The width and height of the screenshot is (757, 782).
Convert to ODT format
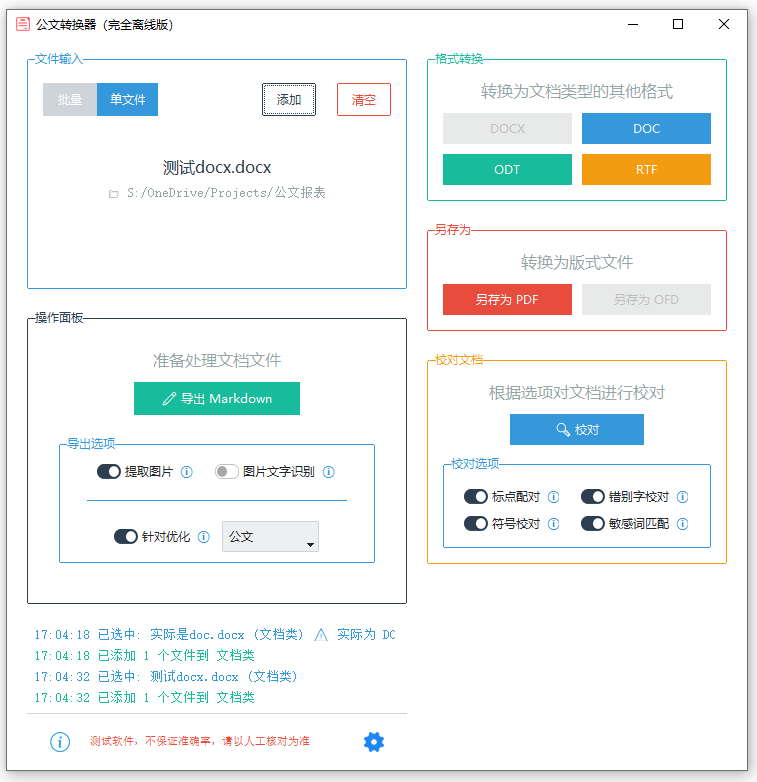click(507, 169)
